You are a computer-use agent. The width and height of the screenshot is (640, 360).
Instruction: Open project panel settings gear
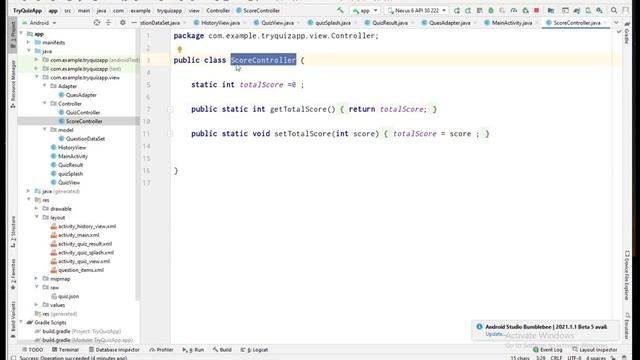point(122,23)
